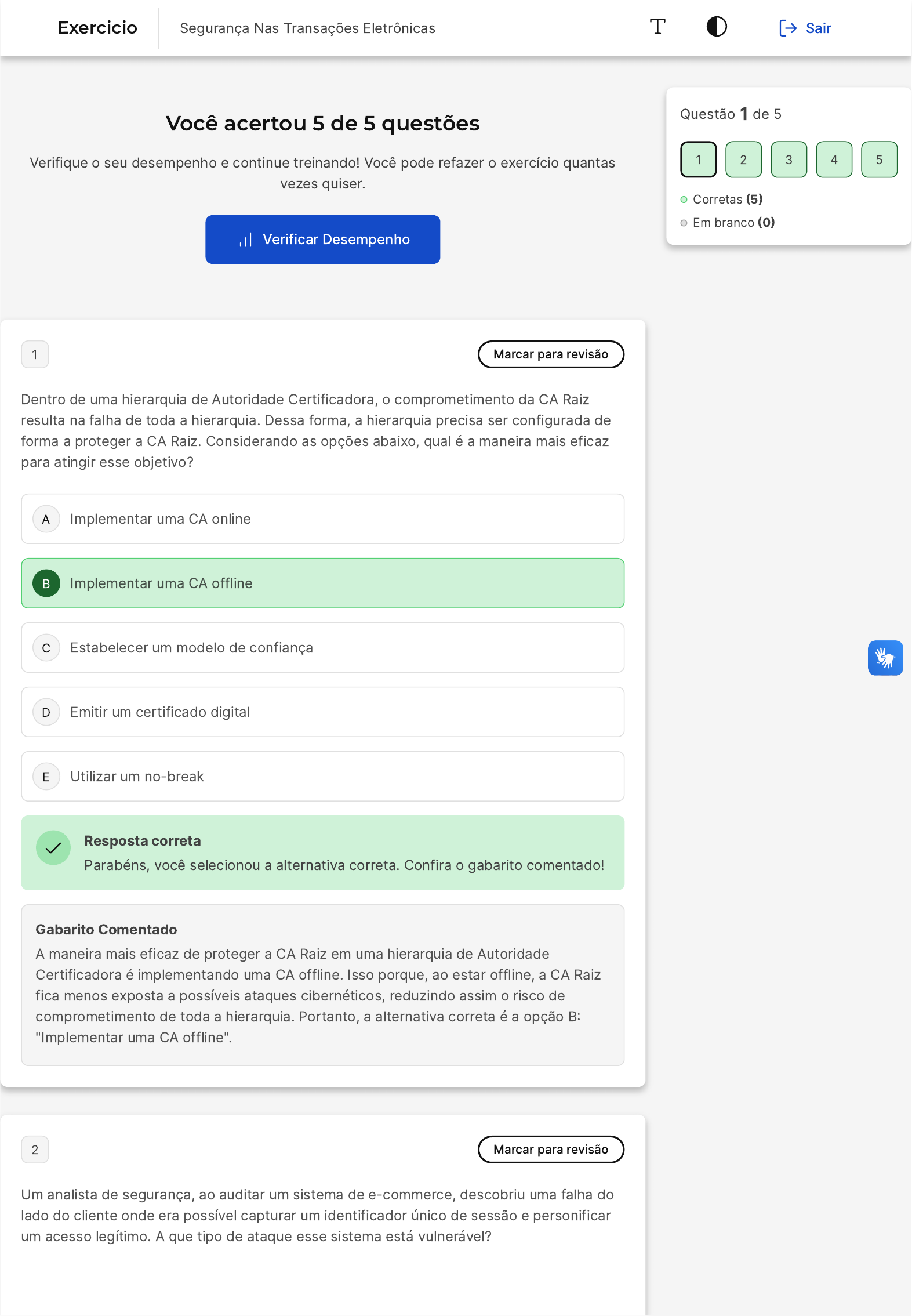The image size is (912, 1316).
Task: Click the text size T icon
Action: pyautogui.click(x=657, y=27)
